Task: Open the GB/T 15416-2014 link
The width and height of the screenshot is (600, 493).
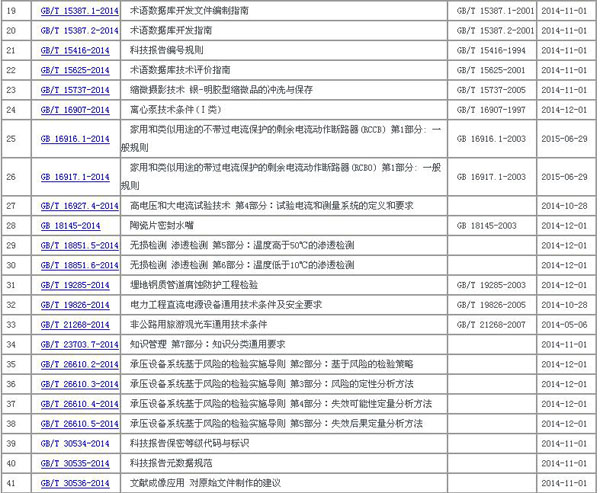Action: pos(75,51)
